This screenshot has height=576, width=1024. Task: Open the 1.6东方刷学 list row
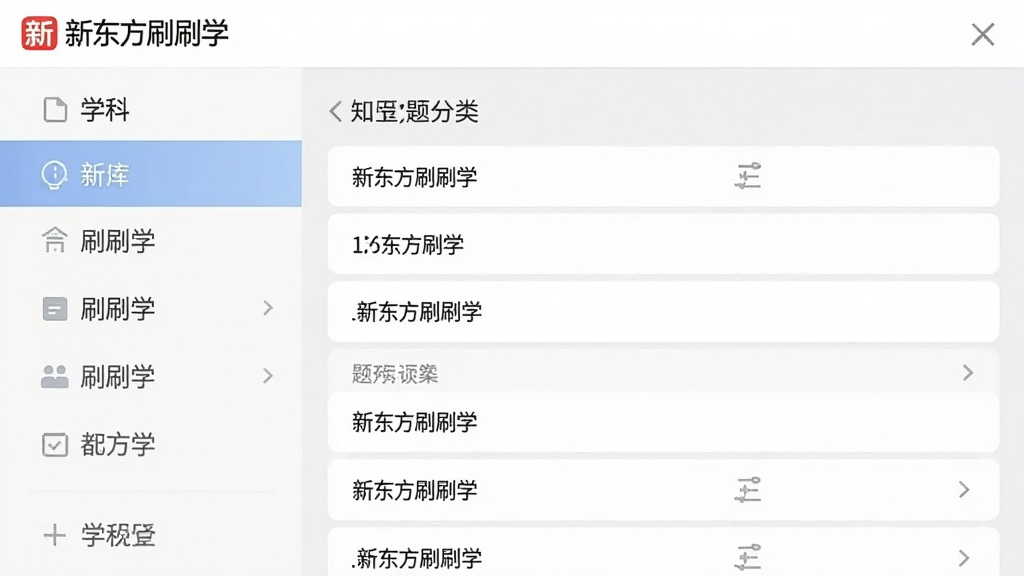[x=664, y=244]
